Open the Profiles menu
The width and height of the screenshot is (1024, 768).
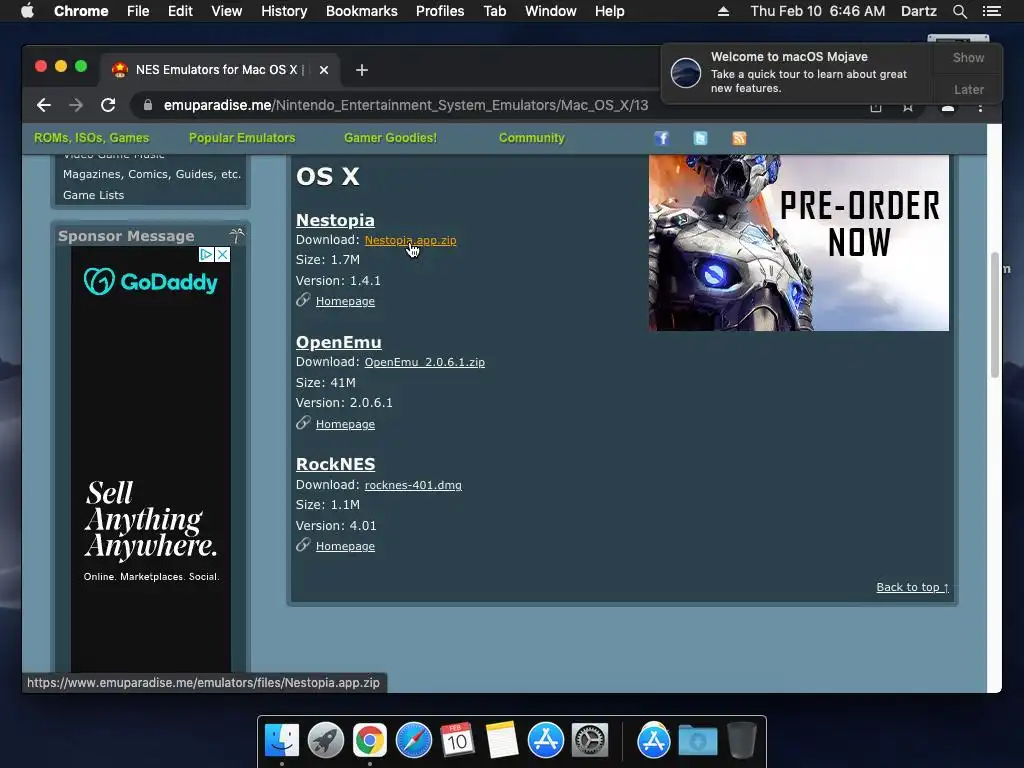440,11
